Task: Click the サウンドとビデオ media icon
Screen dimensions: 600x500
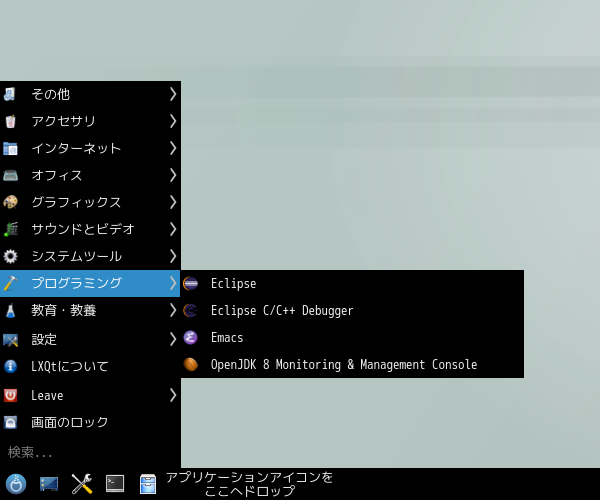Action: coord(10,229)
